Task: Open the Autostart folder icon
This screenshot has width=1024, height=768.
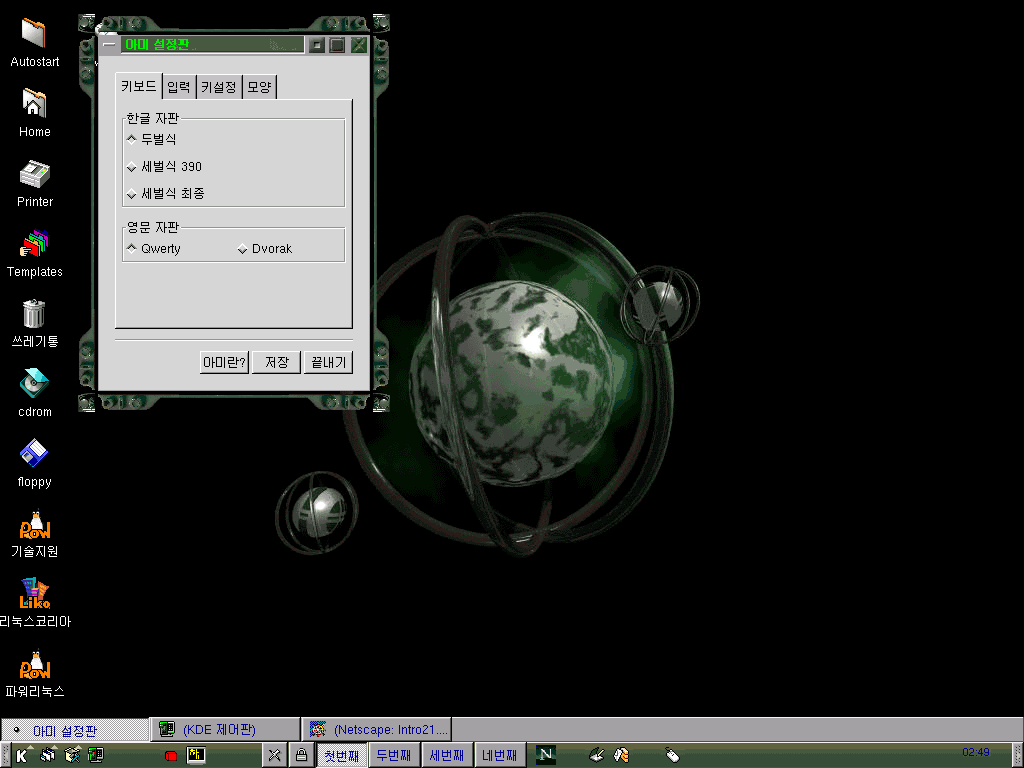Action: point(34,34)
